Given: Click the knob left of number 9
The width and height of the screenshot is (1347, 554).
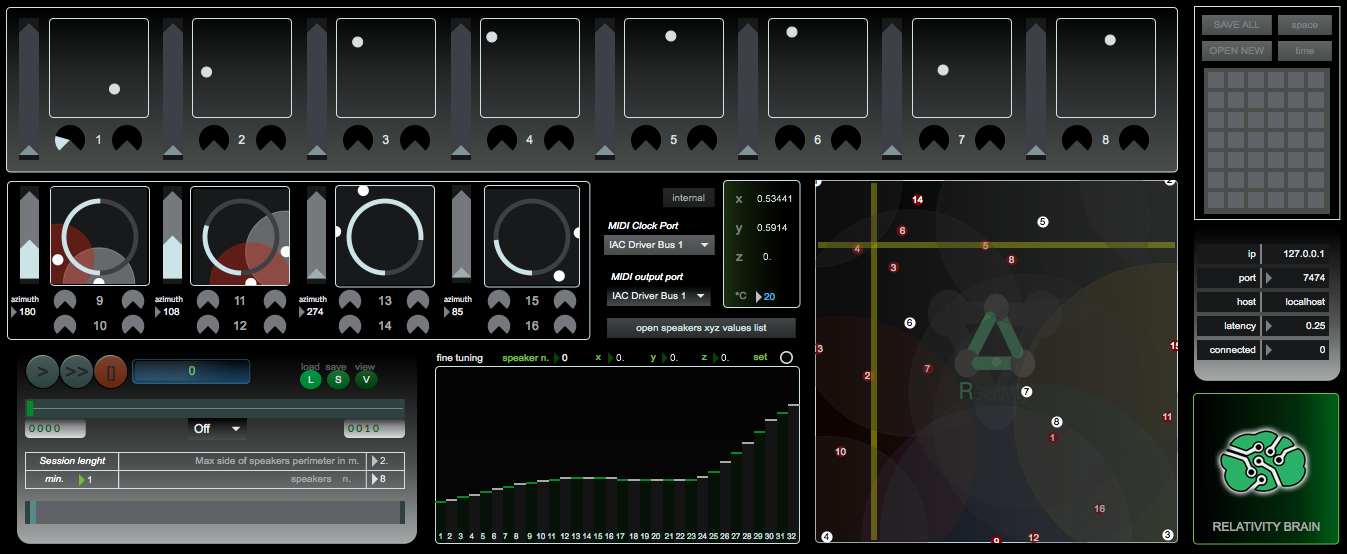Looking at the screenshot, I should 65,300.
